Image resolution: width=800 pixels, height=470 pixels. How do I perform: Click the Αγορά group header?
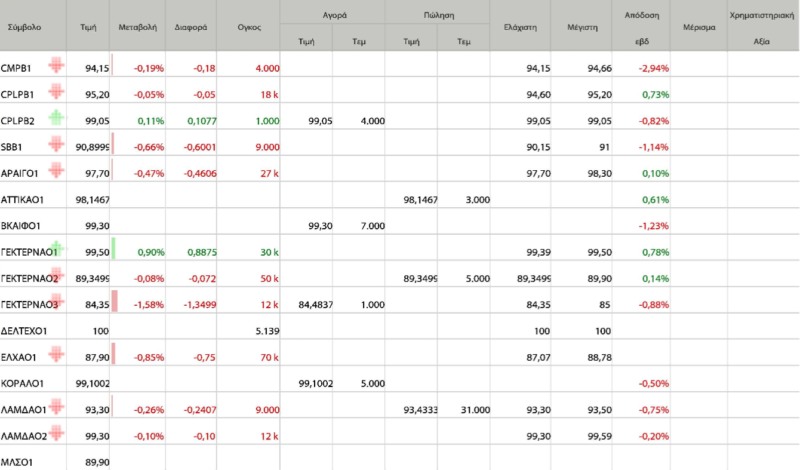coord(333,15)
